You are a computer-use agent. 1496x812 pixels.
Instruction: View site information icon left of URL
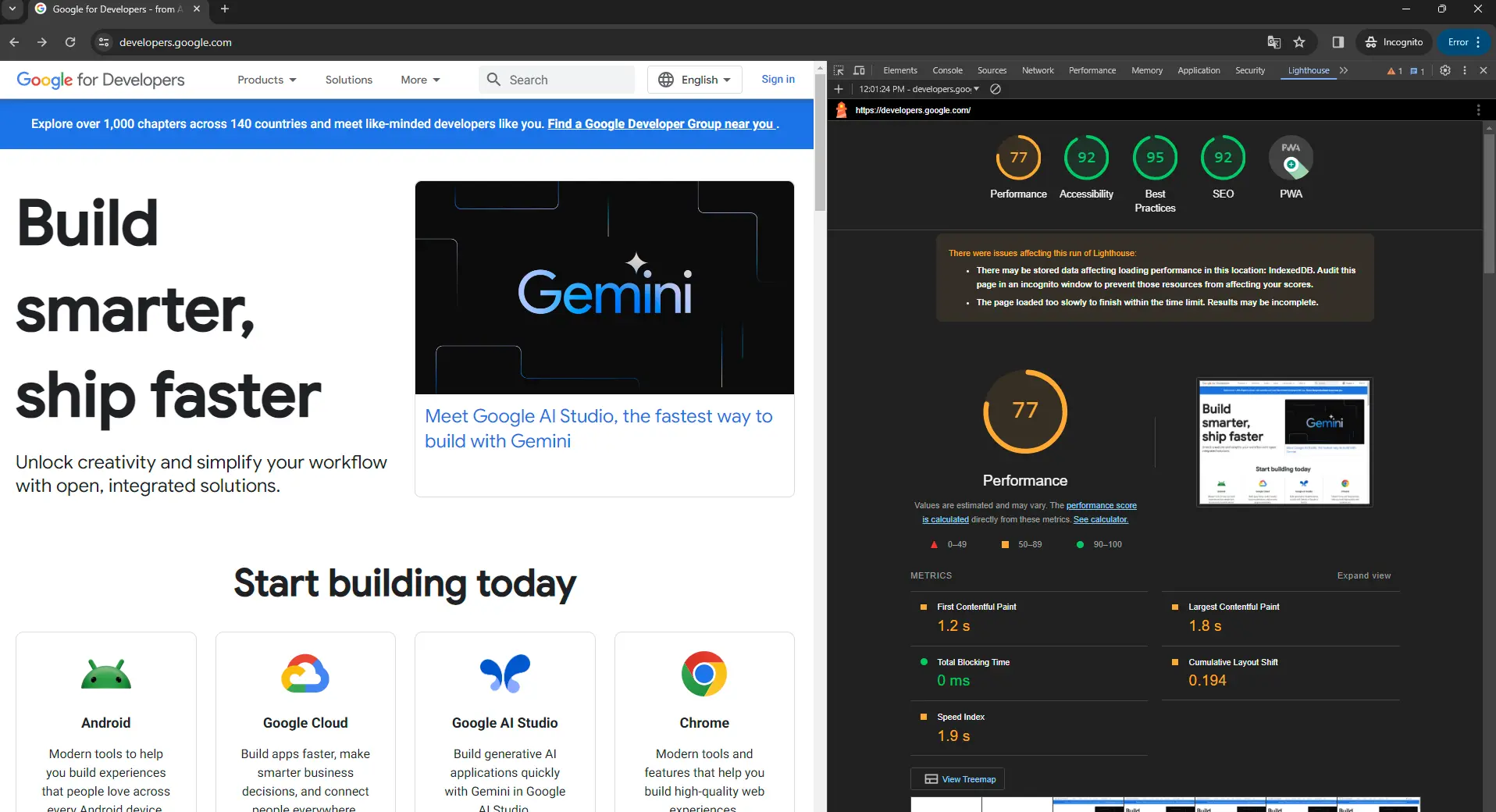[x=103, y=42]
